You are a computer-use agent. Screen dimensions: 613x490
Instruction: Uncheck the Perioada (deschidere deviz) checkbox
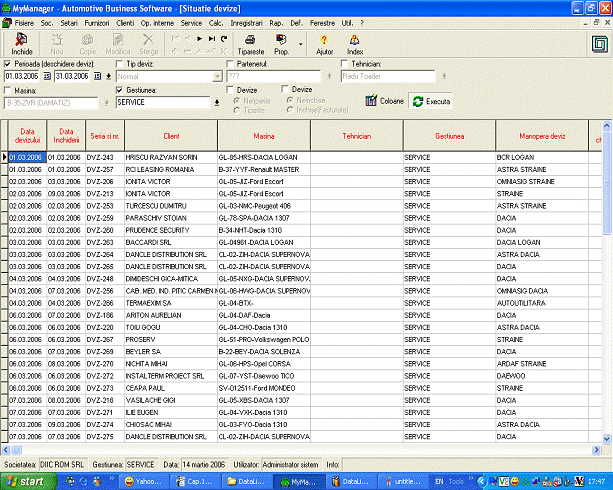[8, 63]
